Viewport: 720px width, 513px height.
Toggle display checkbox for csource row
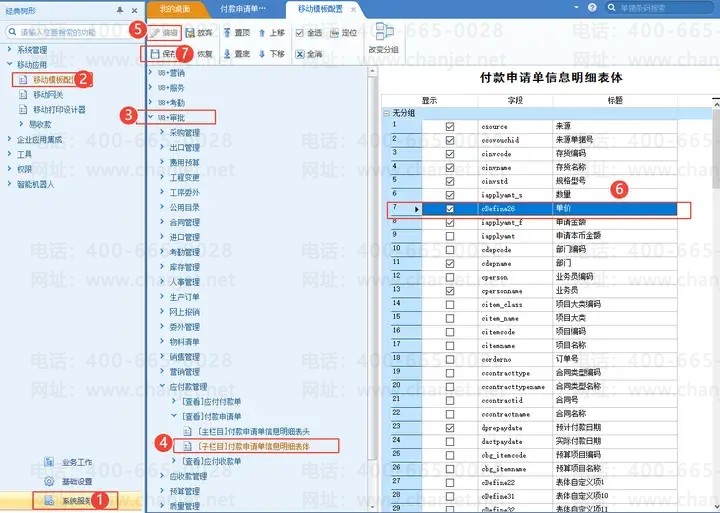(x=450, y=127)
